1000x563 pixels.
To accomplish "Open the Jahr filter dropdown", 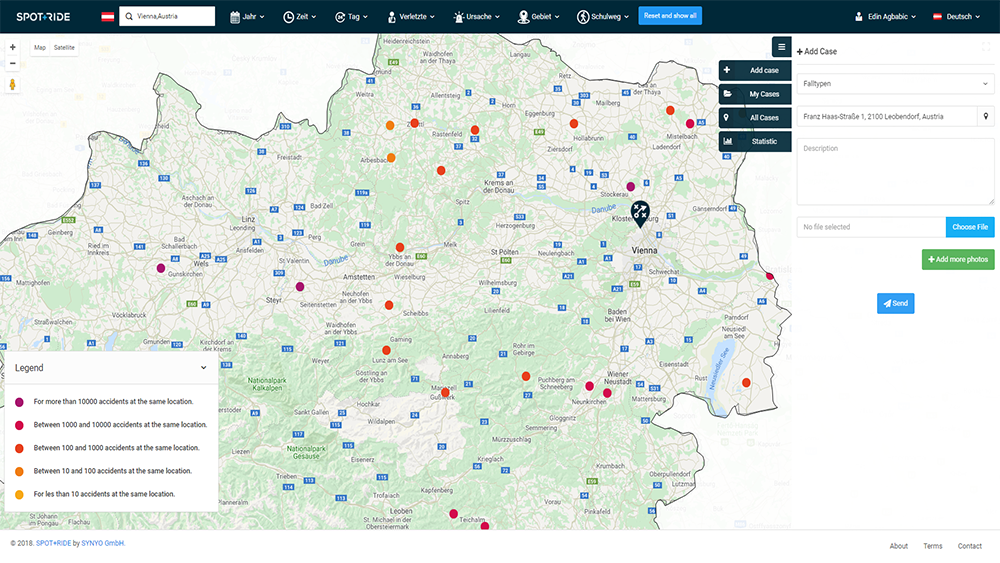I will click(247, 17).
